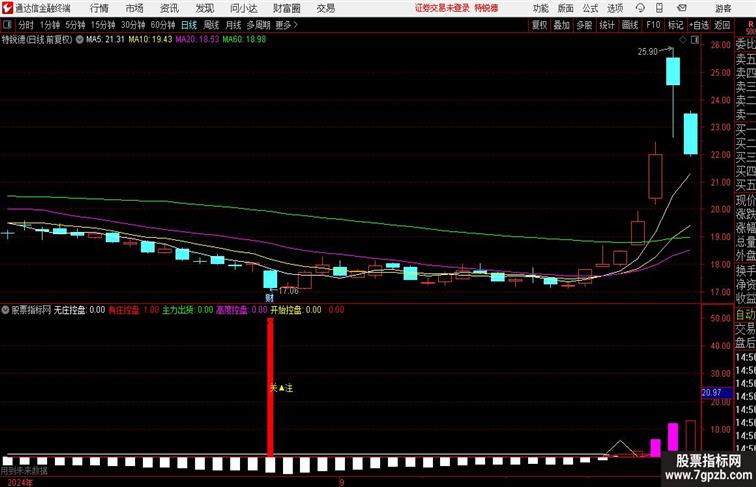Viewport: 756px width, 487px height.
Task: Click the 证券交易未登录 login link
Action: 442,8
